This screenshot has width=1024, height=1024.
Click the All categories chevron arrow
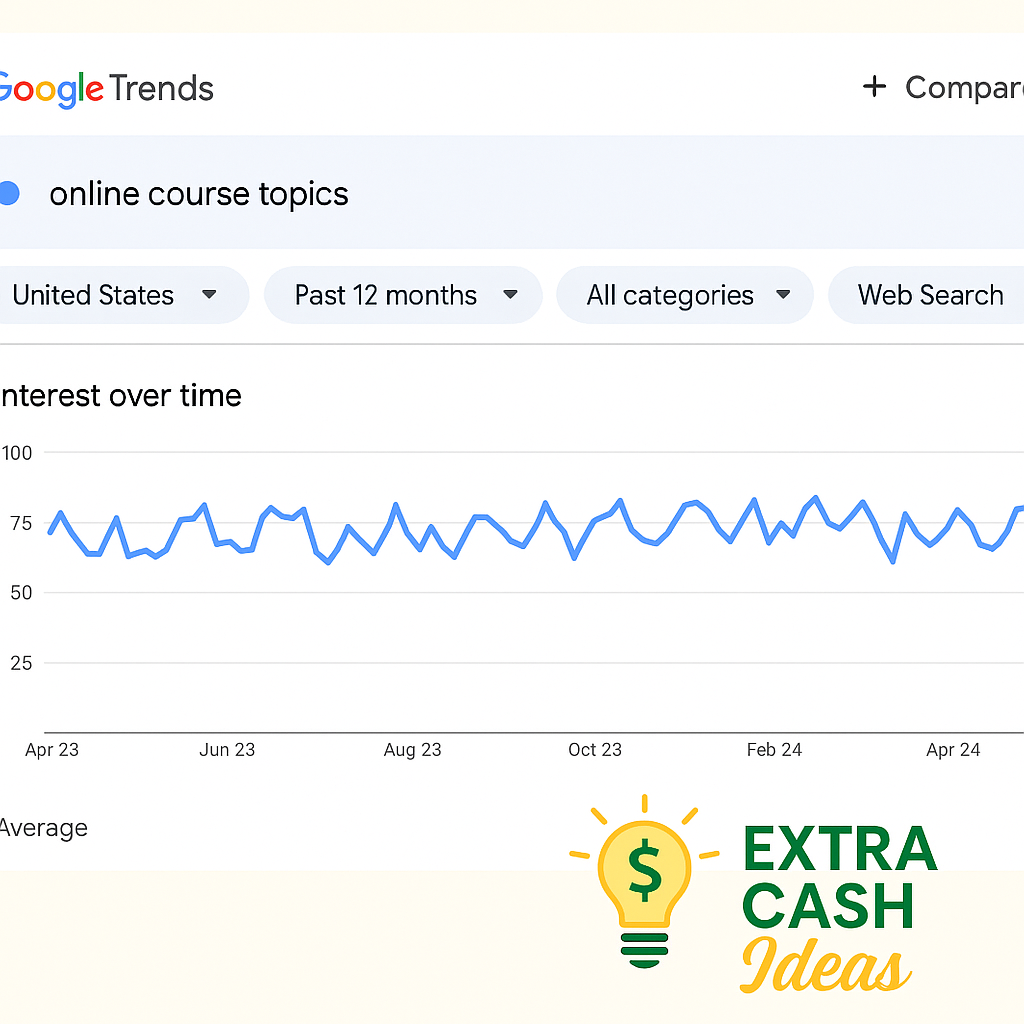(783, 295)
